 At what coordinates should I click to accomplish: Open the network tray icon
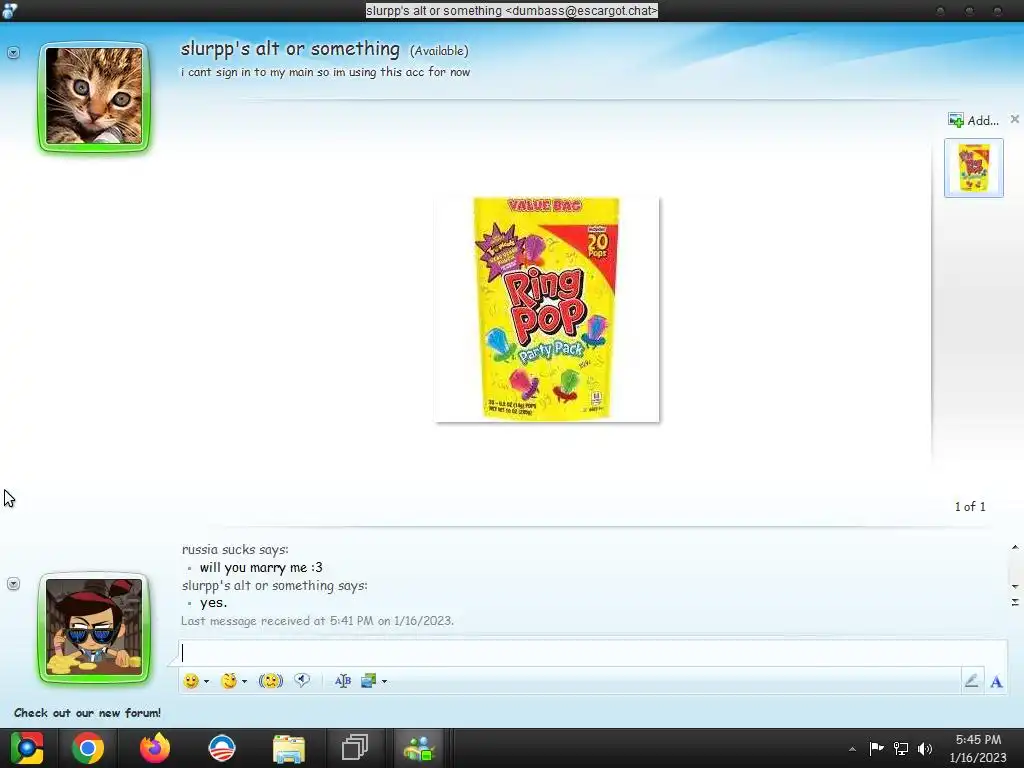[x=901, y=748]
